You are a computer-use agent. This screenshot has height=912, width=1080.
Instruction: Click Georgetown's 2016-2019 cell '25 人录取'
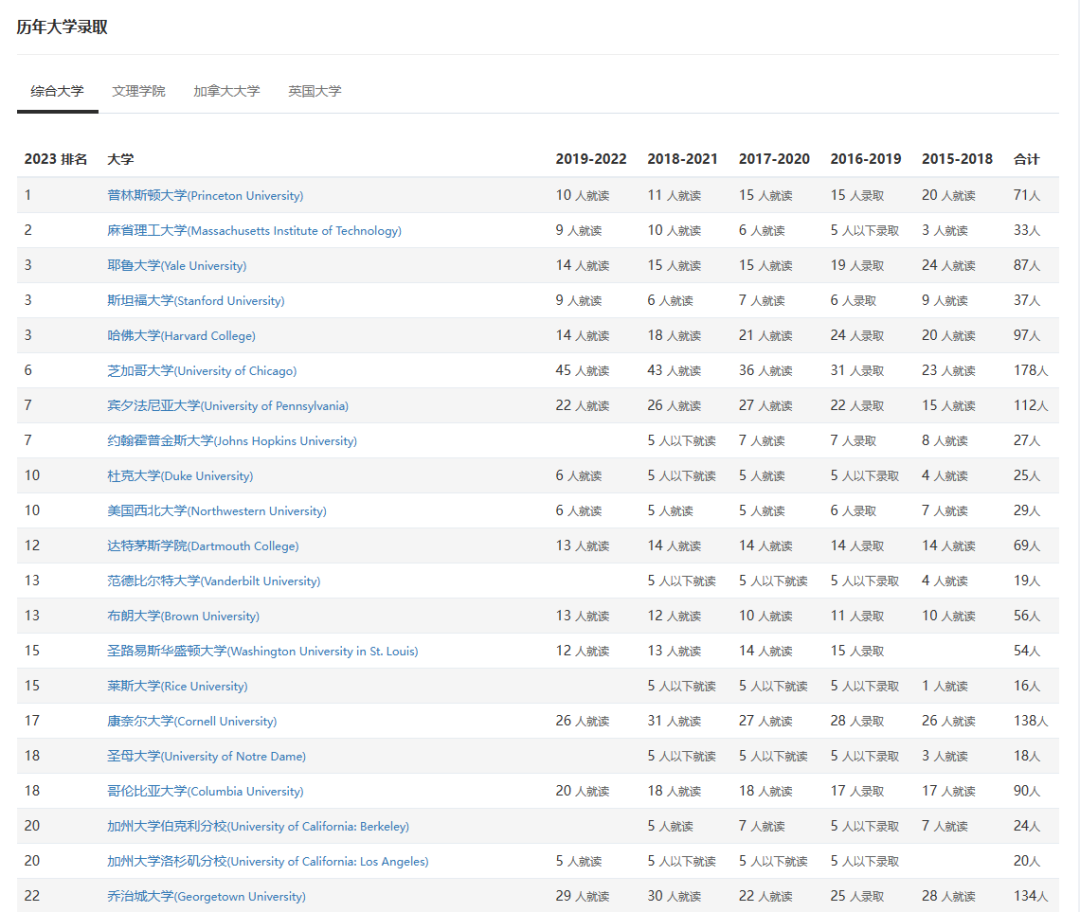[x=858, y=896]
